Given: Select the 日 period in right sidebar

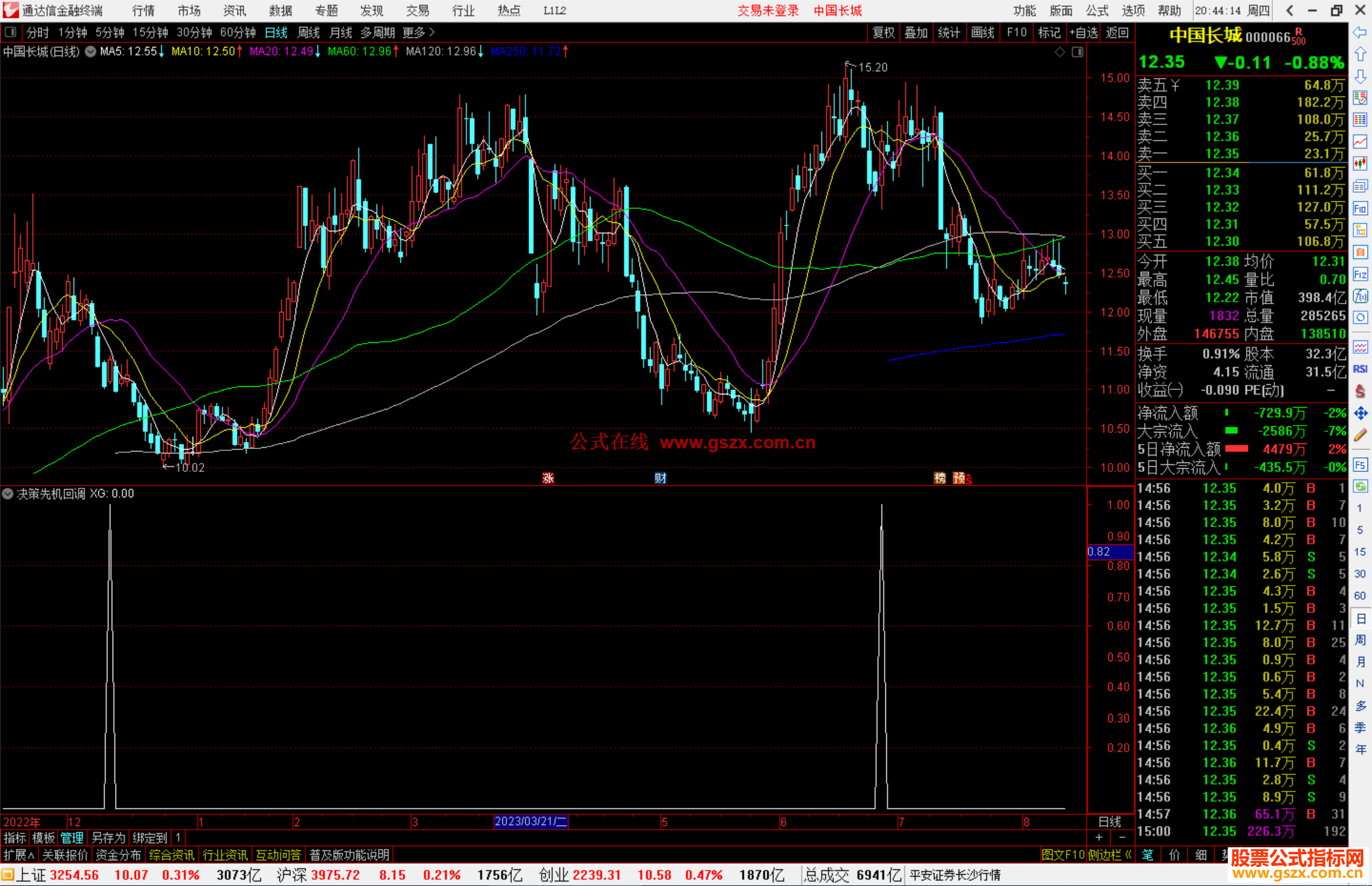Looking at the screenshot, I should (x=1361, y=619).
